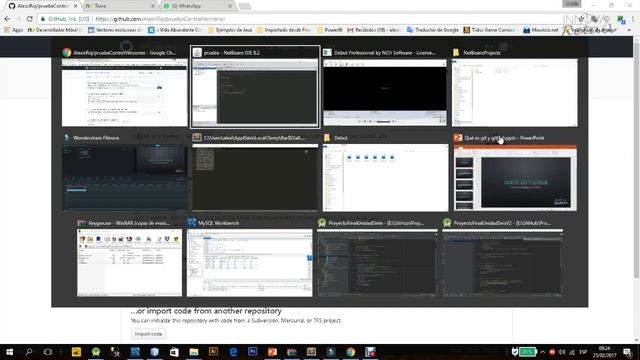This screenshot has width=640, height=360.
Task: Click the page vertical scrollbar
Action: coord(637,159)
